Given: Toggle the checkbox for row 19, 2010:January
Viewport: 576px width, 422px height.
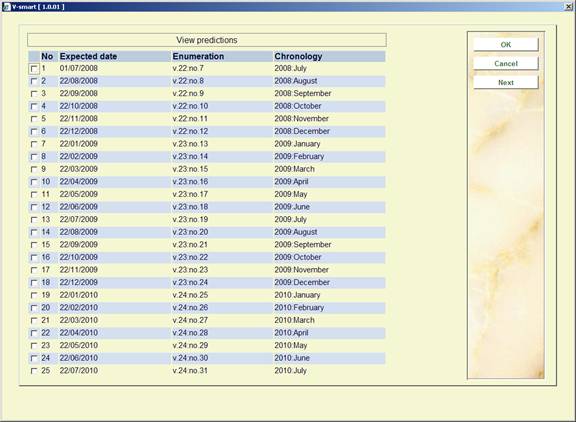Looking at the screenshot, I should pyautogui.click(x=34, y=295).
